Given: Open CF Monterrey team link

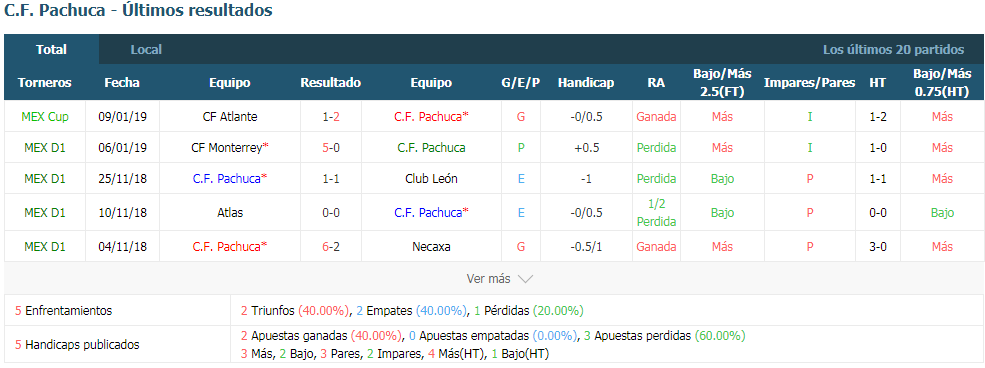Looking at the screenshot, I should pos(230,148).
